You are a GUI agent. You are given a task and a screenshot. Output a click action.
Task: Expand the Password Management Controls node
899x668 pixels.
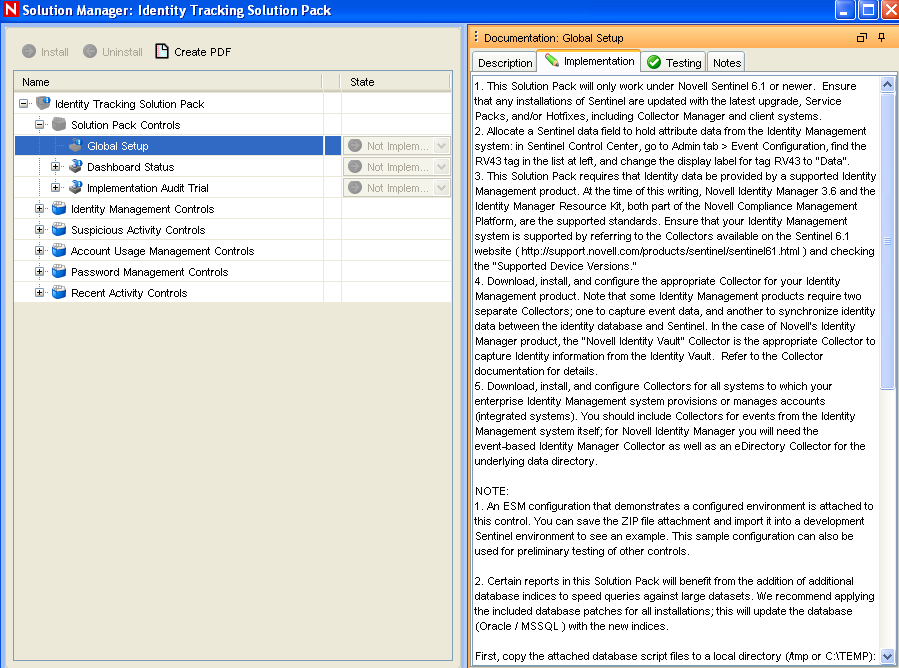point(40,272)
